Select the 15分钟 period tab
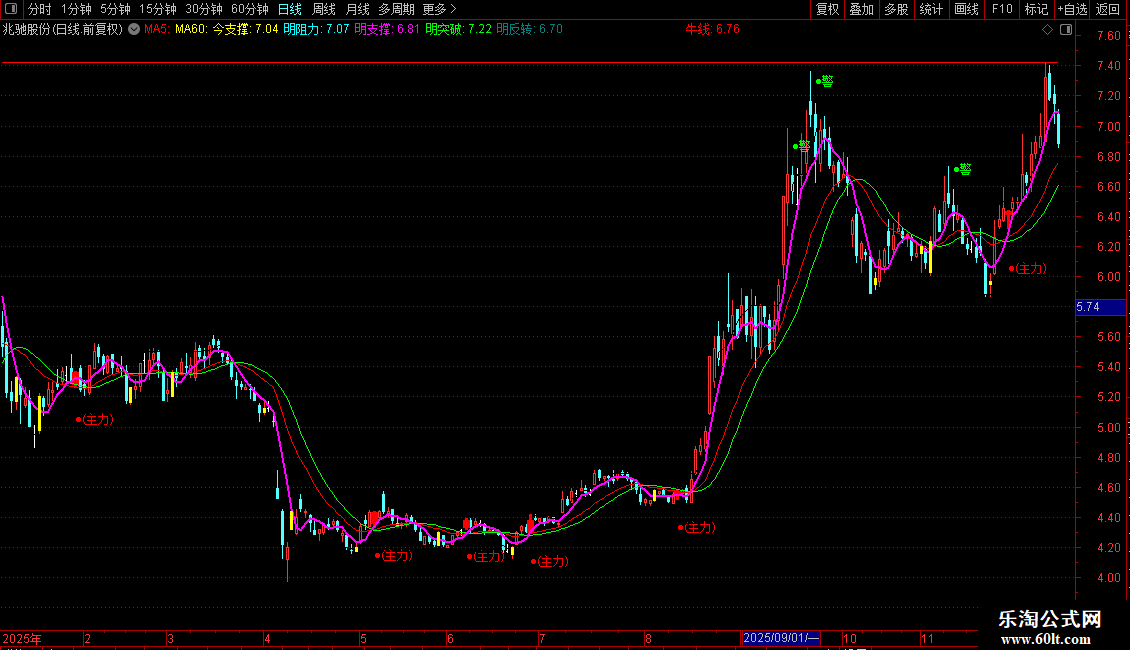Image resolution: width=1130 pixels, height=650 pixels. [x=157, y=9]
